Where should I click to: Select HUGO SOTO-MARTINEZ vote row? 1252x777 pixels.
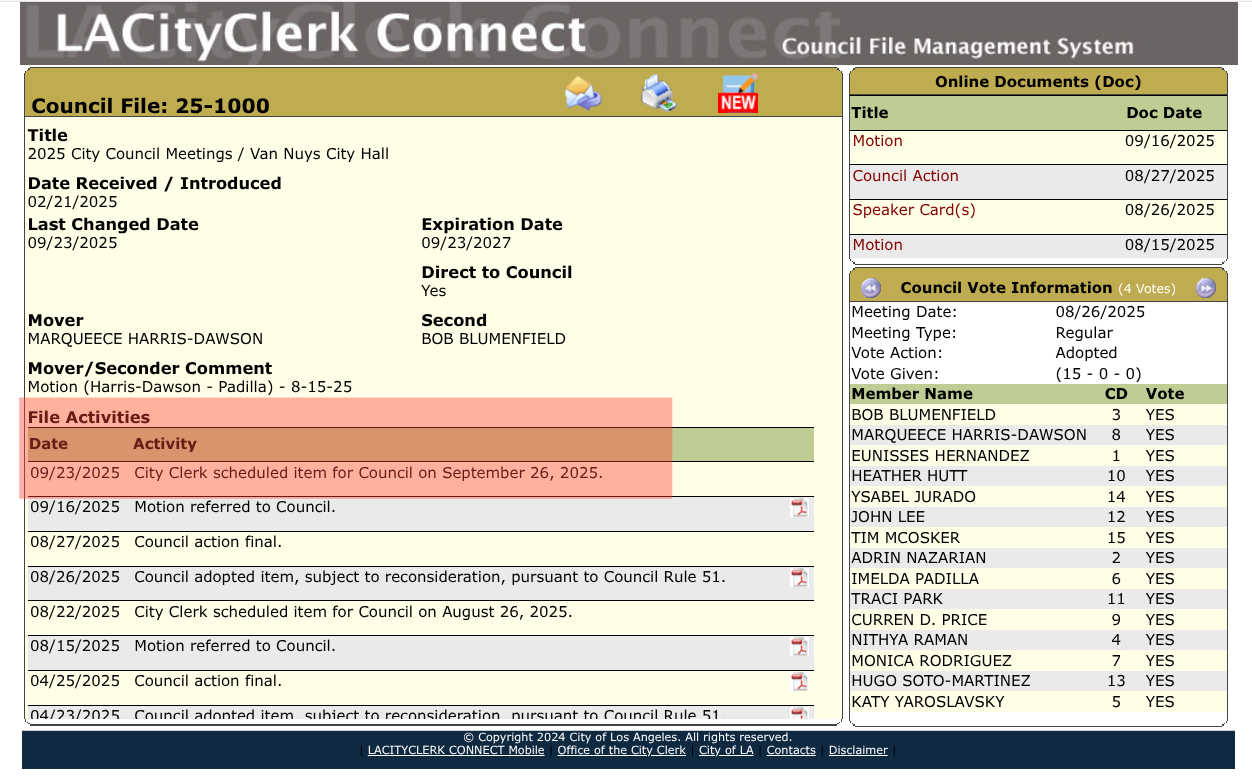pos(1038,681)
